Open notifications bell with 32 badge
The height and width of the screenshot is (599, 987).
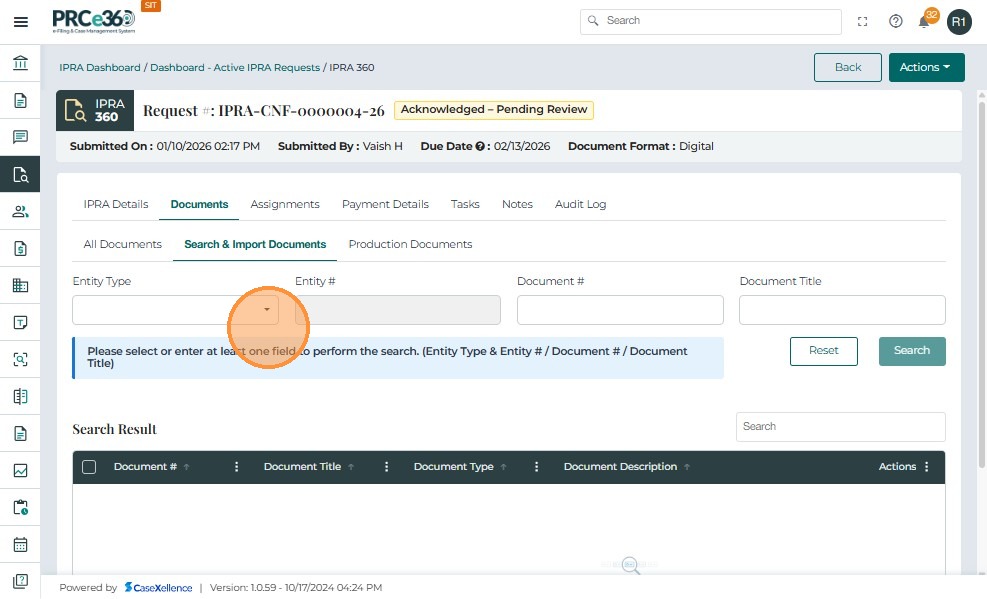coord(925,20)
